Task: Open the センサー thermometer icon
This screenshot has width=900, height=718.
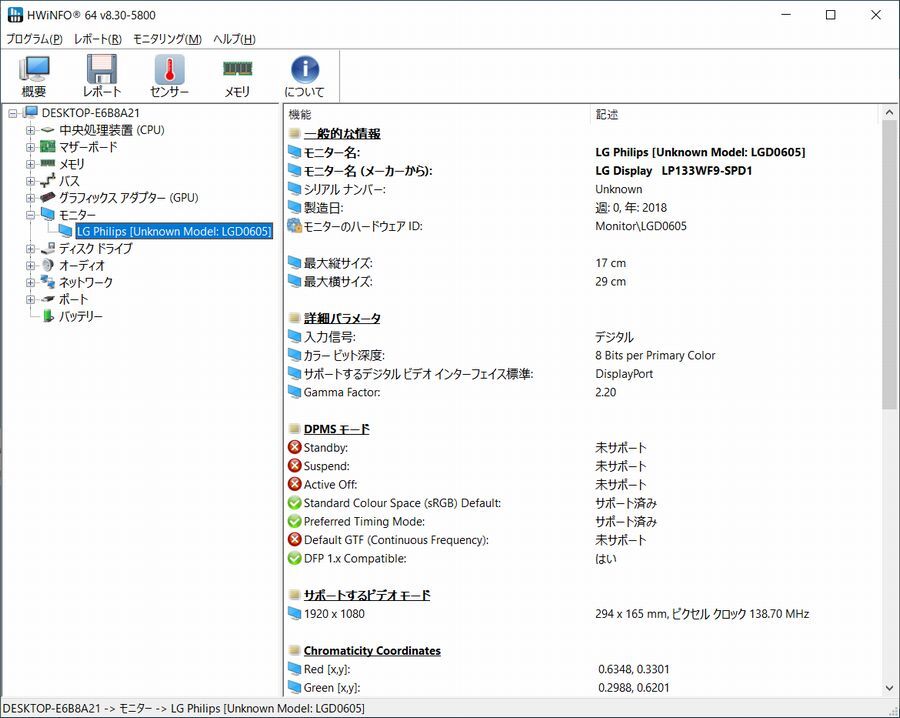Action: [x=169, y=69]
